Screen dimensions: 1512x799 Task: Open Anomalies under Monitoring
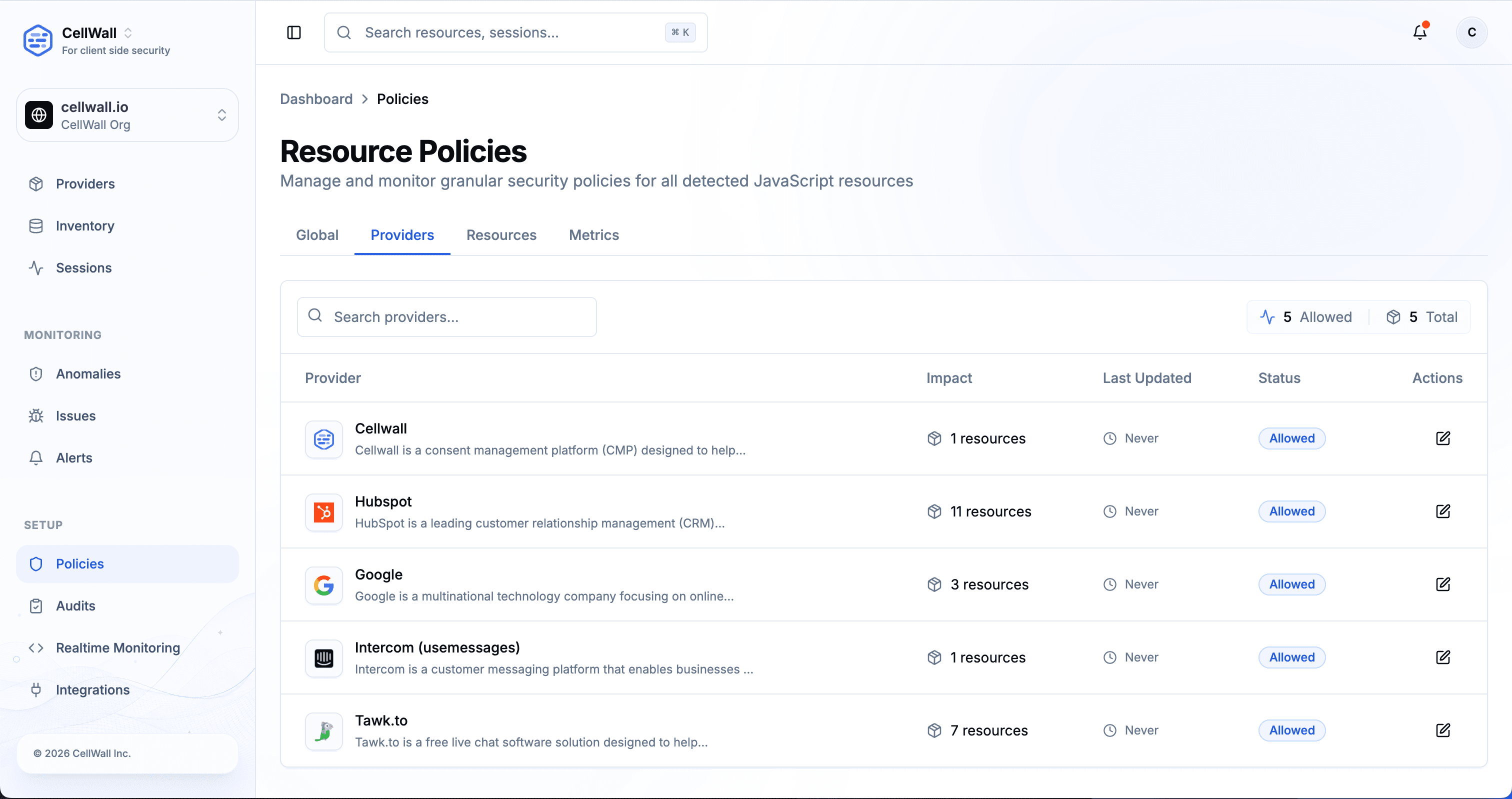[127, 374]
